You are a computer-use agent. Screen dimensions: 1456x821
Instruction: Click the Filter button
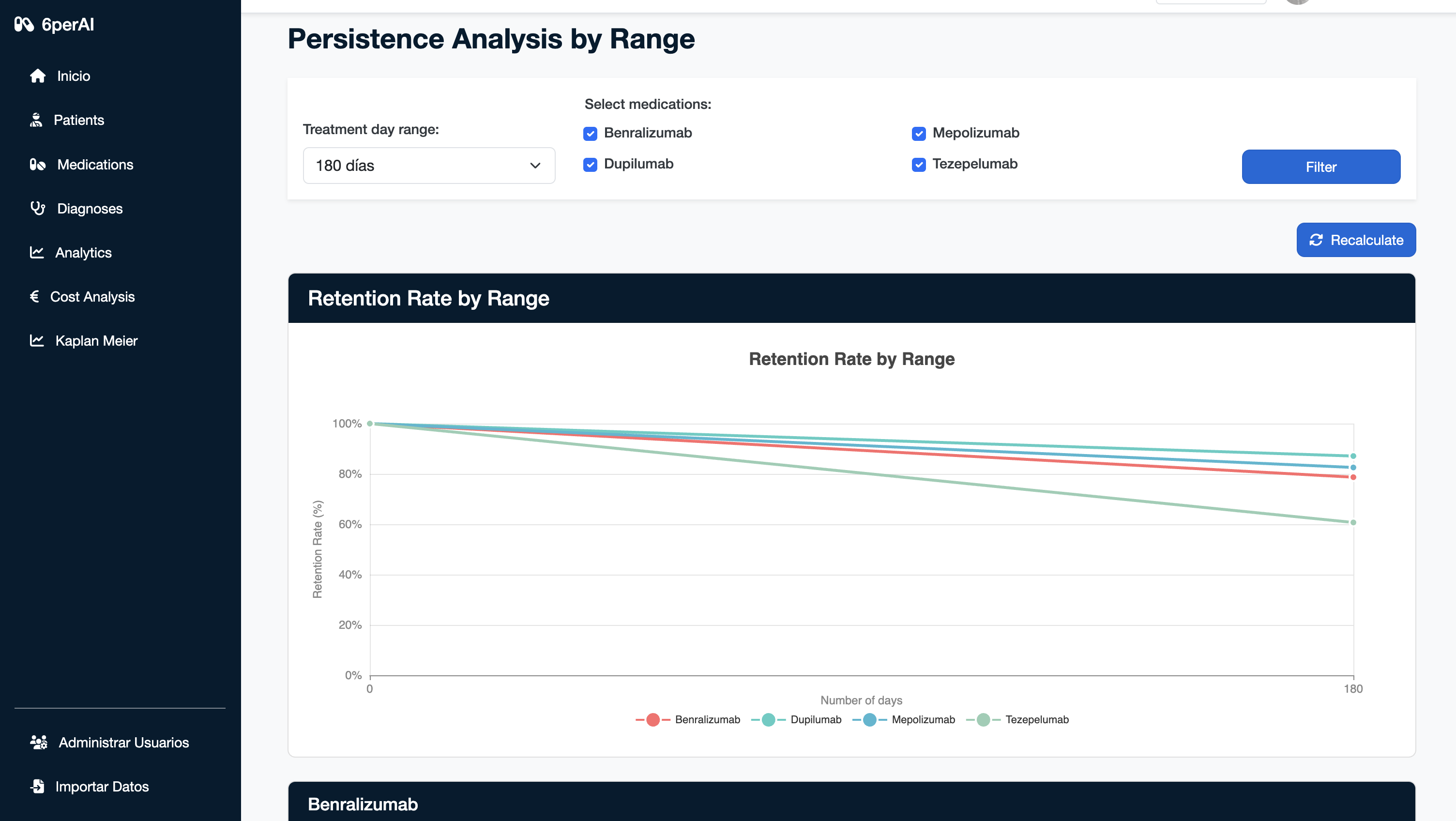coord(1321,167)
